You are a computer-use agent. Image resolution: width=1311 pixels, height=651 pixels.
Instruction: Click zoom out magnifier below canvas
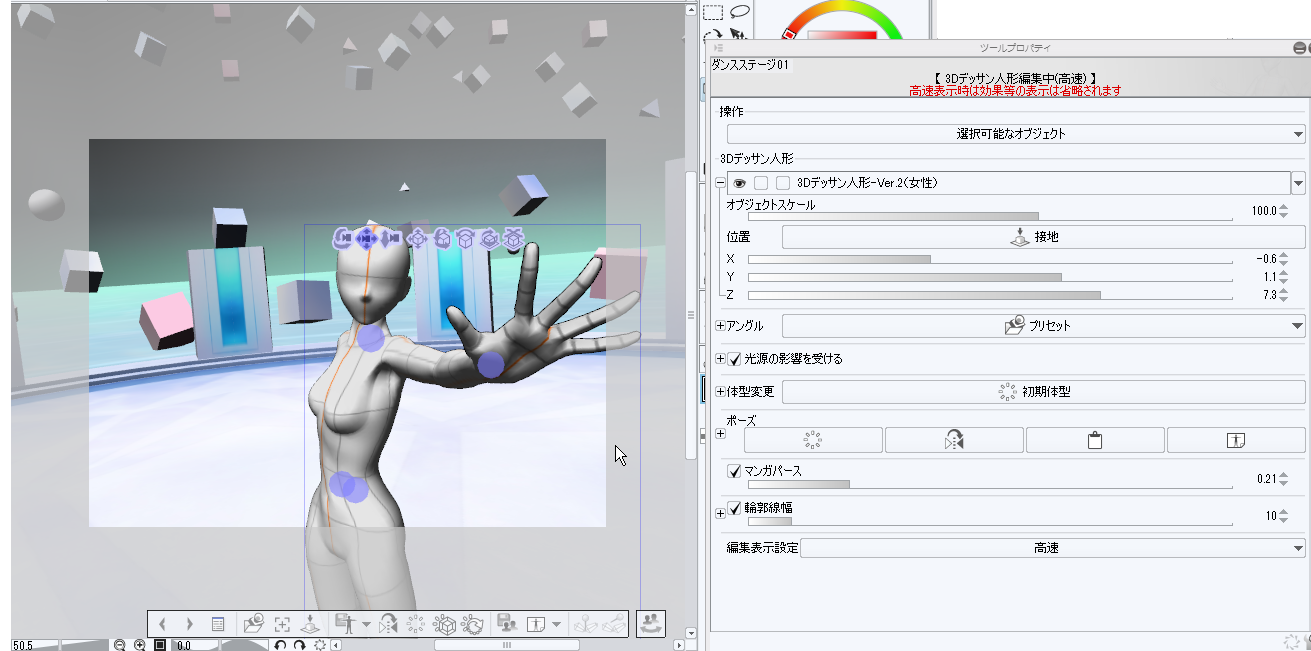coord(120,645)
